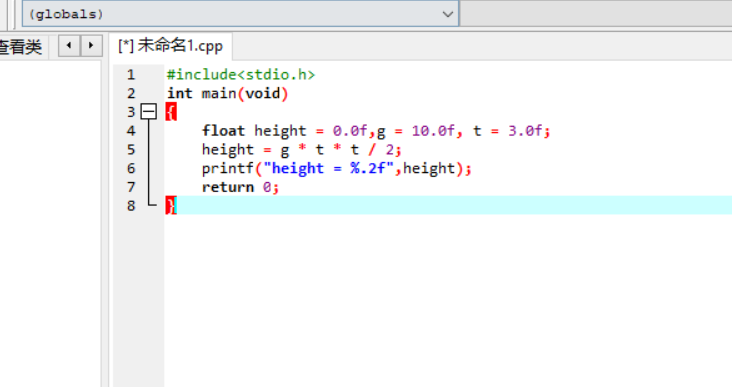
Task: Switch to the 查看类 panel tab
Action: 21,47
